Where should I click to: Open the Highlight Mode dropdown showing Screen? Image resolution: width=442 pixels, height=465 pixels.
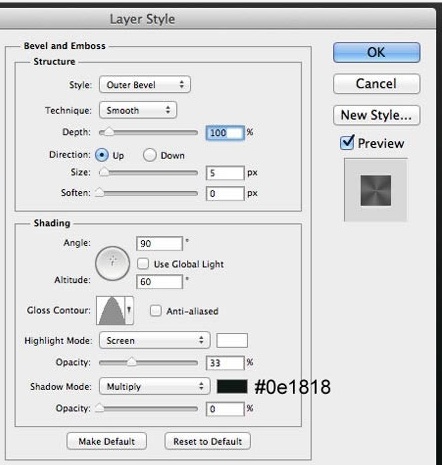(x=155, y=340)
